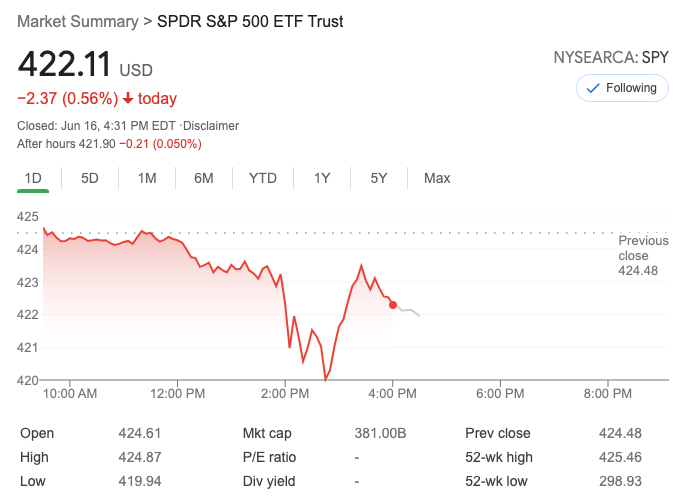Show the 6M price history
680x501 pixels.
tap(204, 178)
